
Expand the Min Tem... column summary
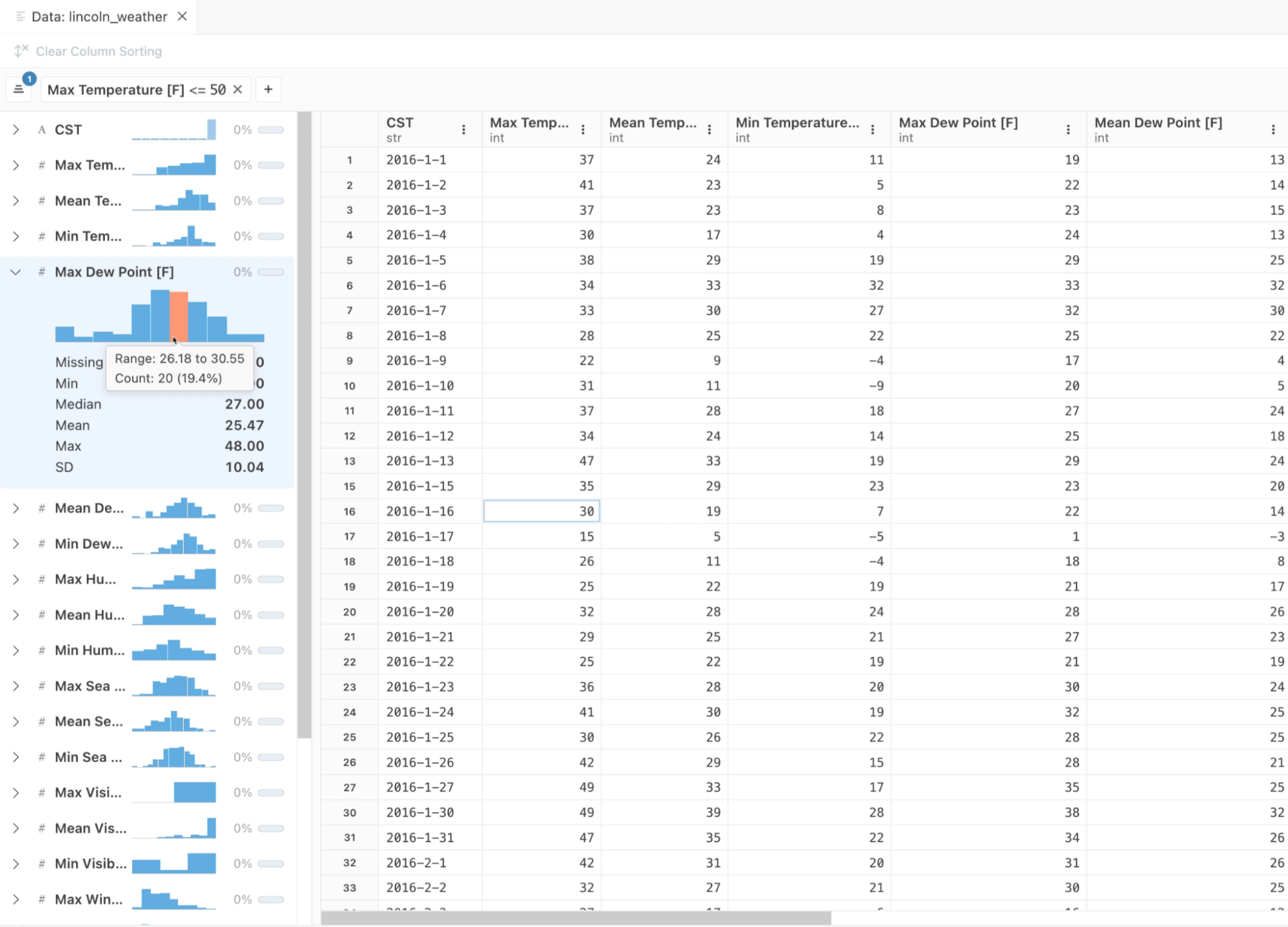(x=16, y=236)
